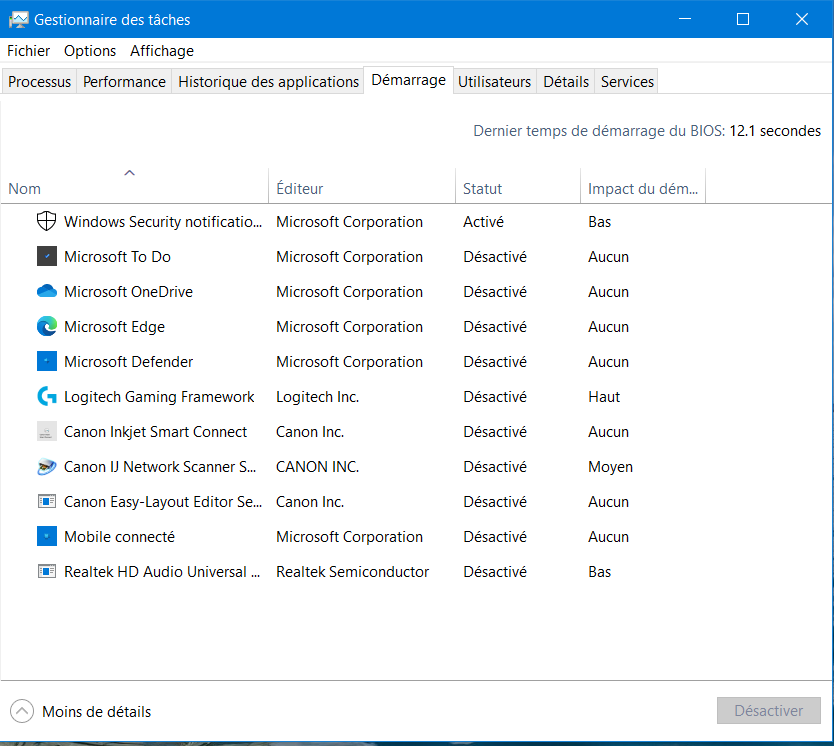Switch to the Processus tab

click(39, 81)
